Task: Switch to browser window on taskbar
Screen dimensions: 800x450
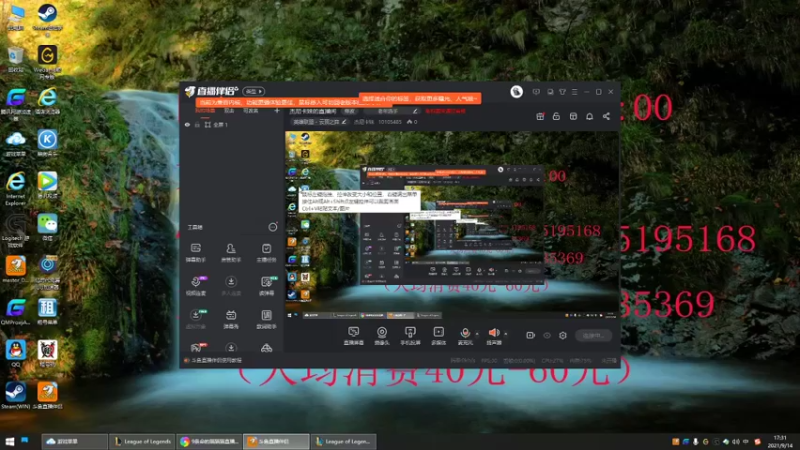Action: click(x=209, y=441)
